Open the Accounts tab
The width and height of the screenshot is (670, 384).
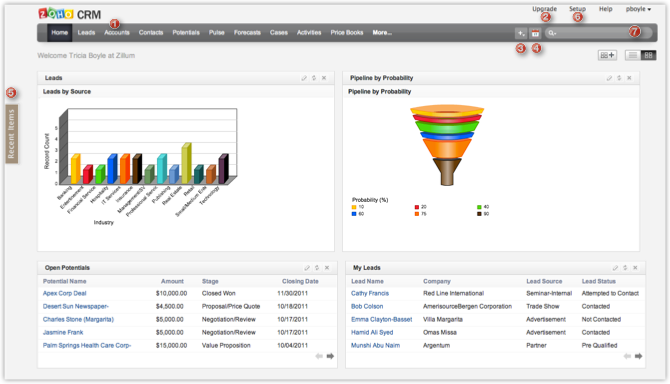tap(117, 32)
